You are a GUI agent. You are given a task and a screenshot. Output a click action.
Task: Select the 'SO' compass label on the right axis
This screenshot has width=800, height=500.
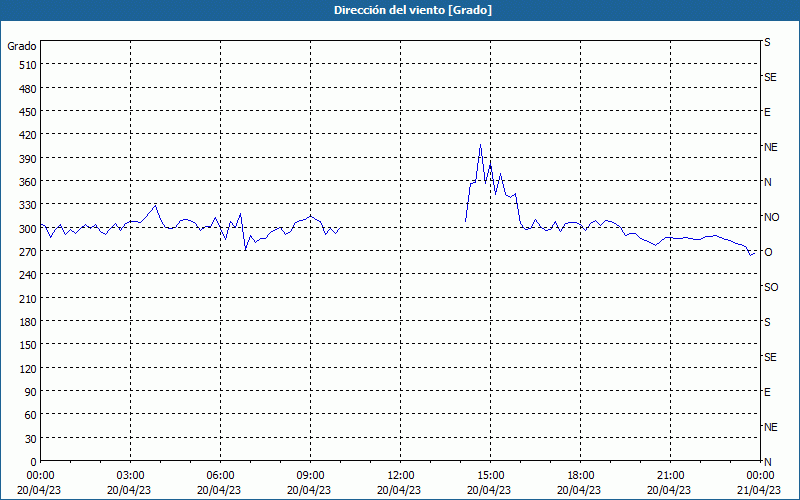[x=771, y=287]
